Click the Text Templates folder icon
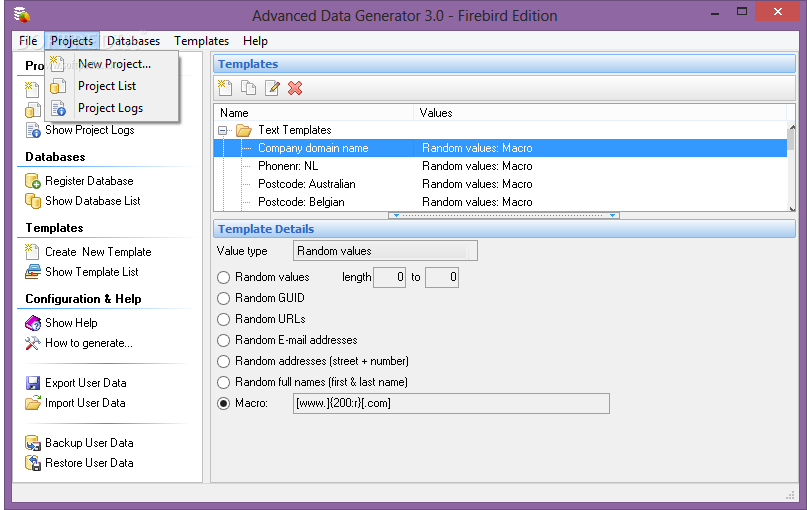Screen dimensions: 807x510 tap(244, 130)
